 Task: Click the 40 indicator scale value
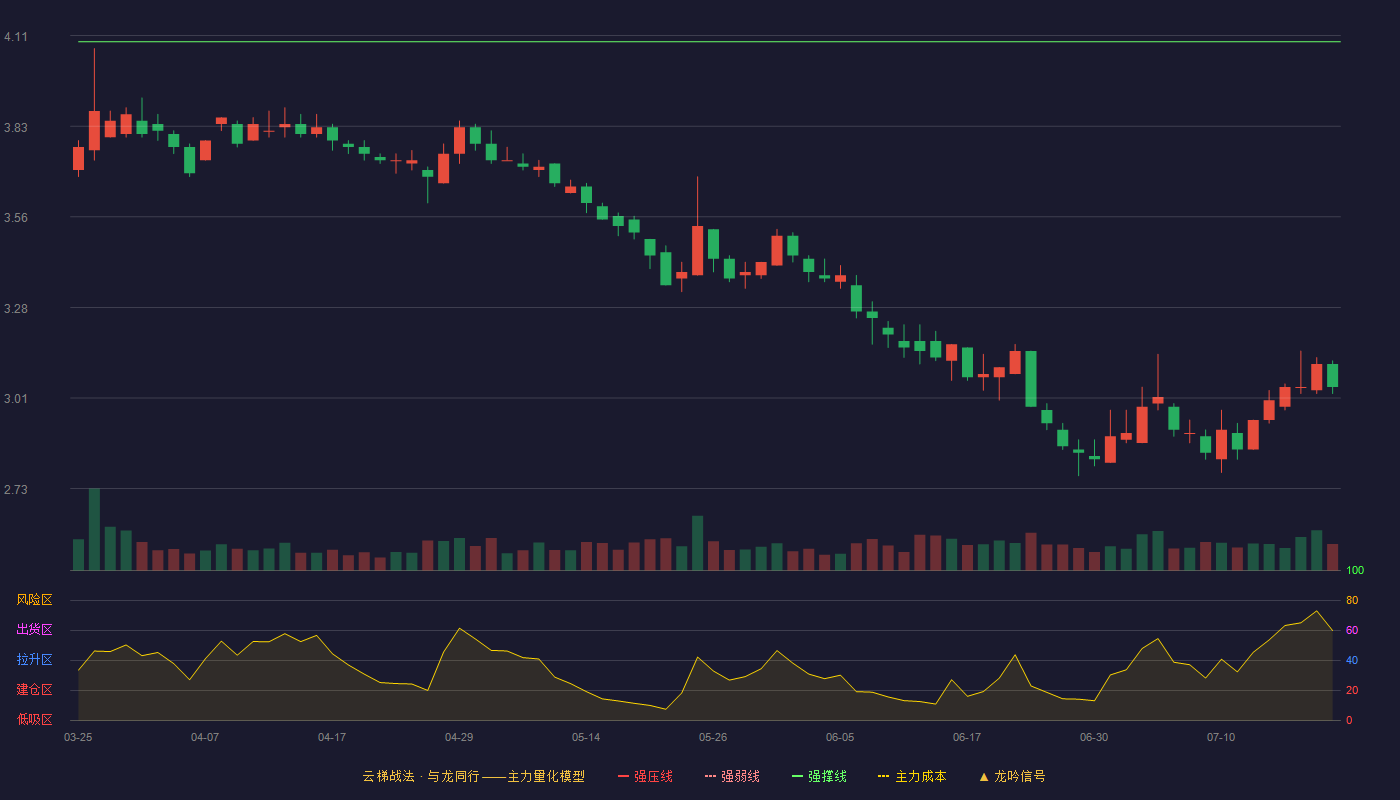tap(1352, 660)
